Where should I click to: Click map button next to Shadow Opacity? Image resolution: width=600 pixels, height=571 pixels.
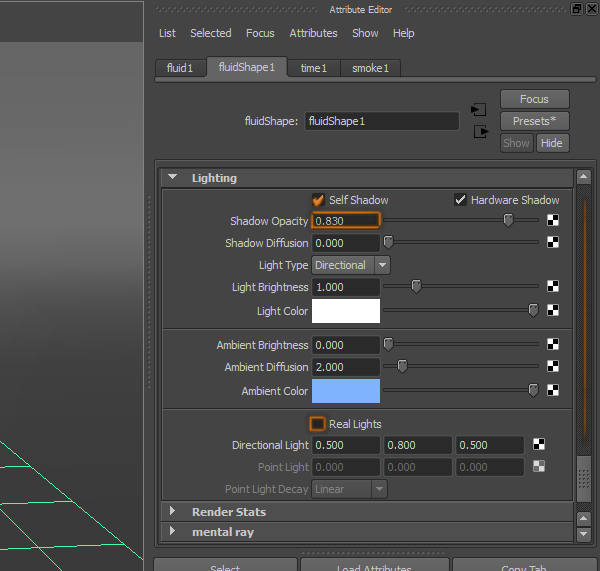553,220
